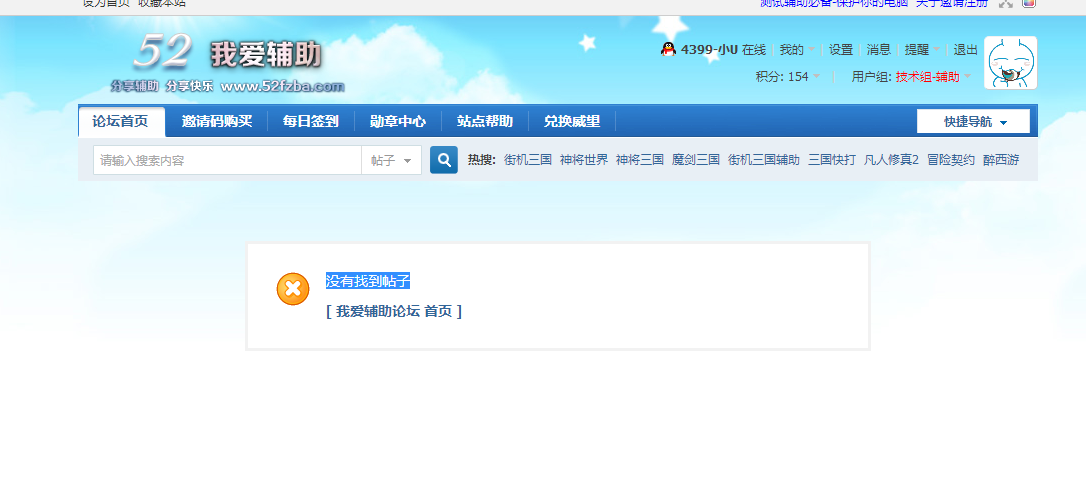Viewport: 1086px width, 502px height.
Task: Open the 帖子 search type dropdown
Action: [391, 161]
